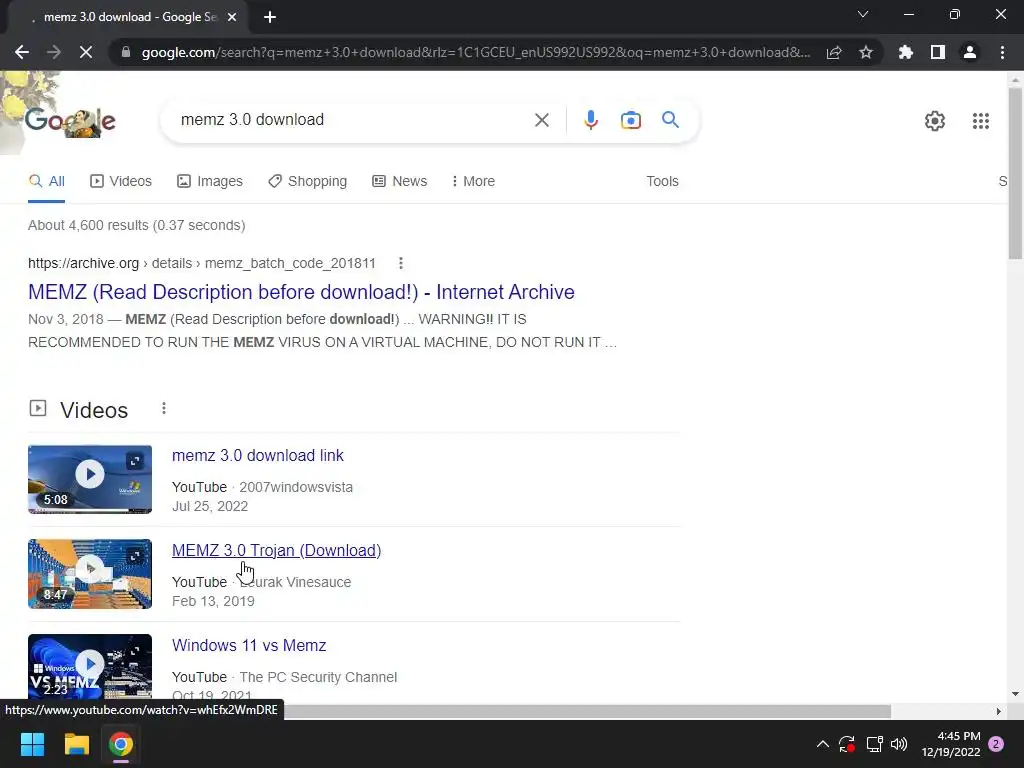Open the memz 3.0 download link video
The image size is (1024, 768).
[x=257, y=456]
